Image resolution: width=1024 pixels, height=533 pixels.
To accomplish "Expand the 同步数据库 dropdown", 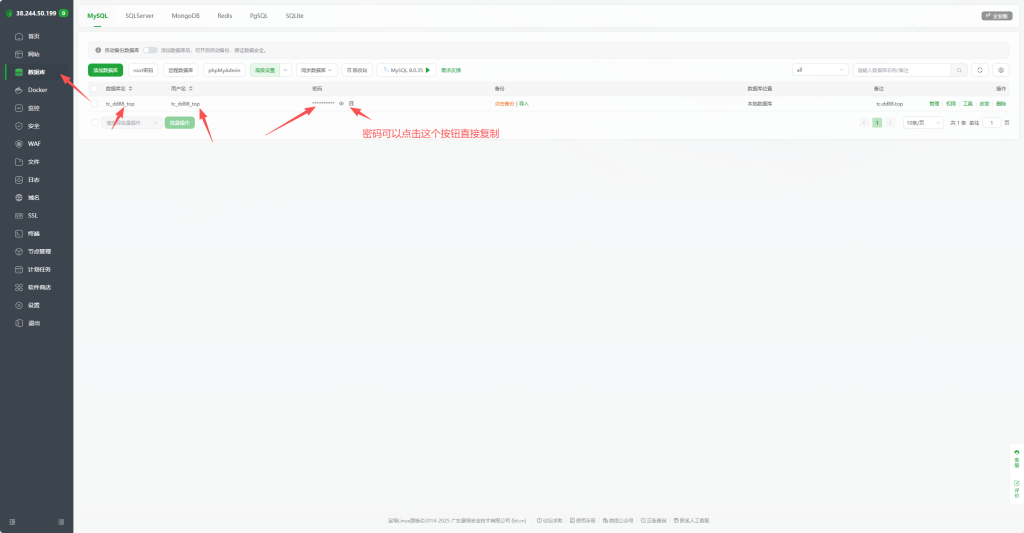I will click(318, 70).
